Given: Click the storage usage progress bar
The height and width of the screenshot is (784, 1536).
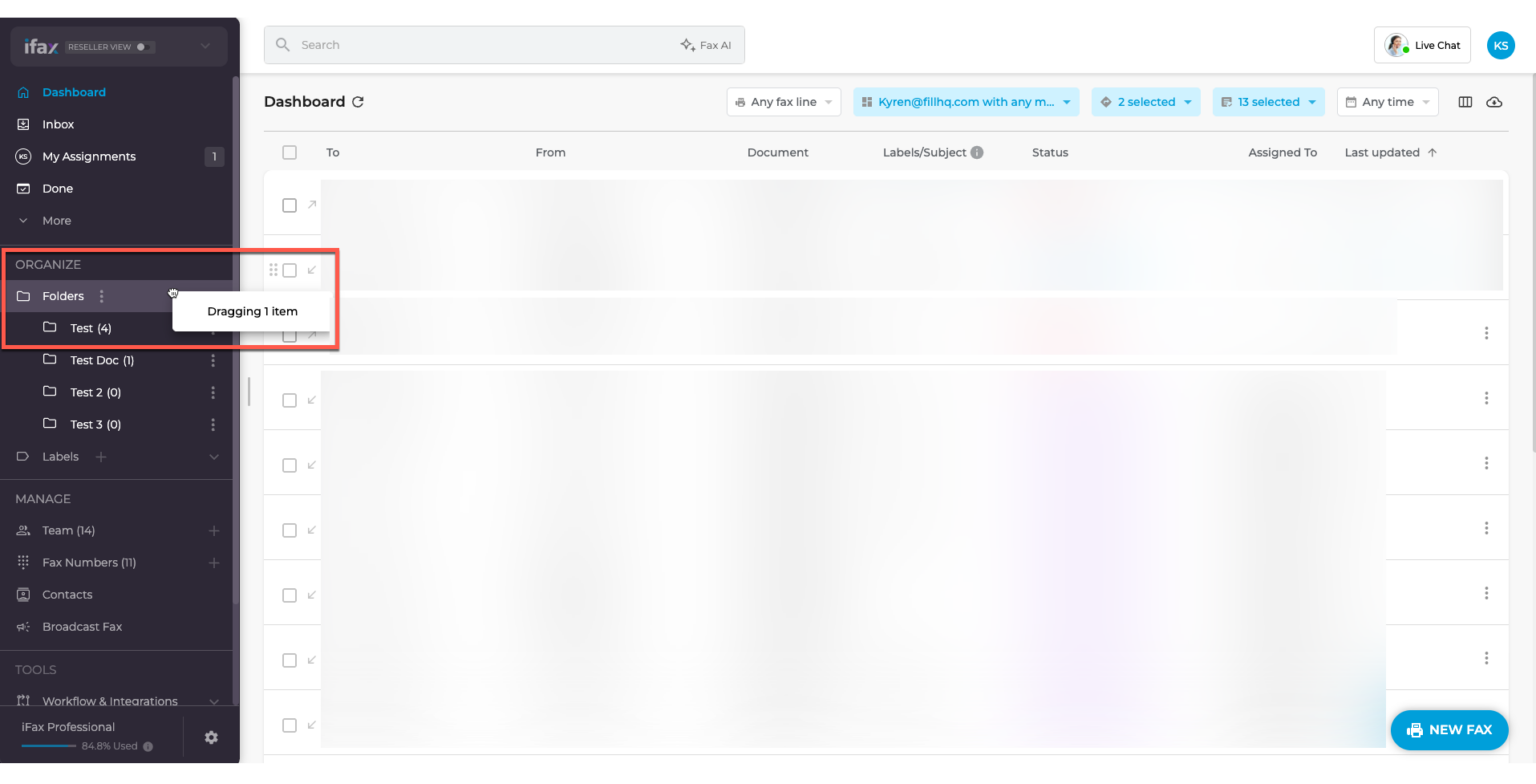Looking at the screenshot, I should [49, 746].
